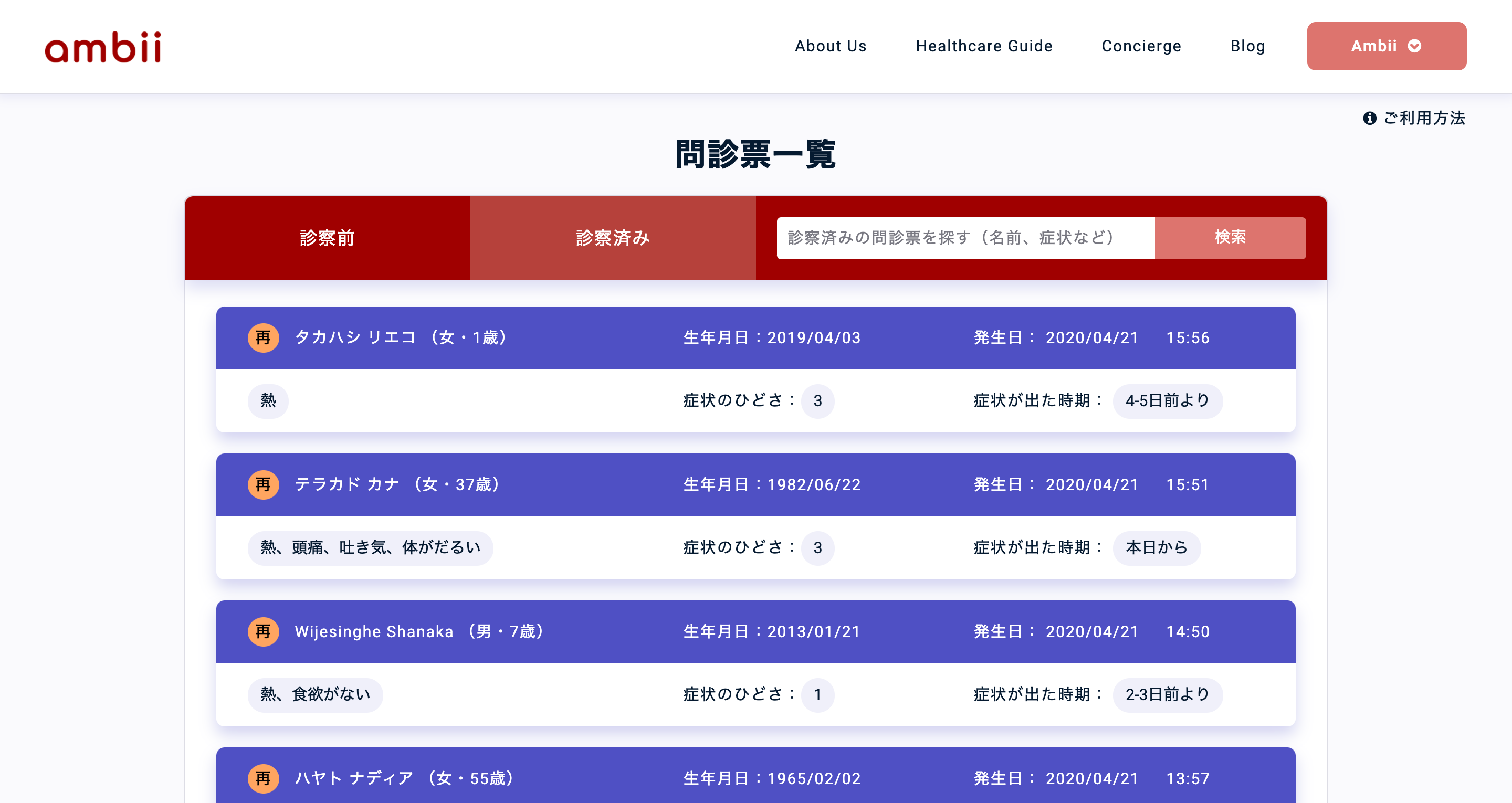Switch to 診察前 tab
This screenshot has height=803, width=1512.
point(328,238)
